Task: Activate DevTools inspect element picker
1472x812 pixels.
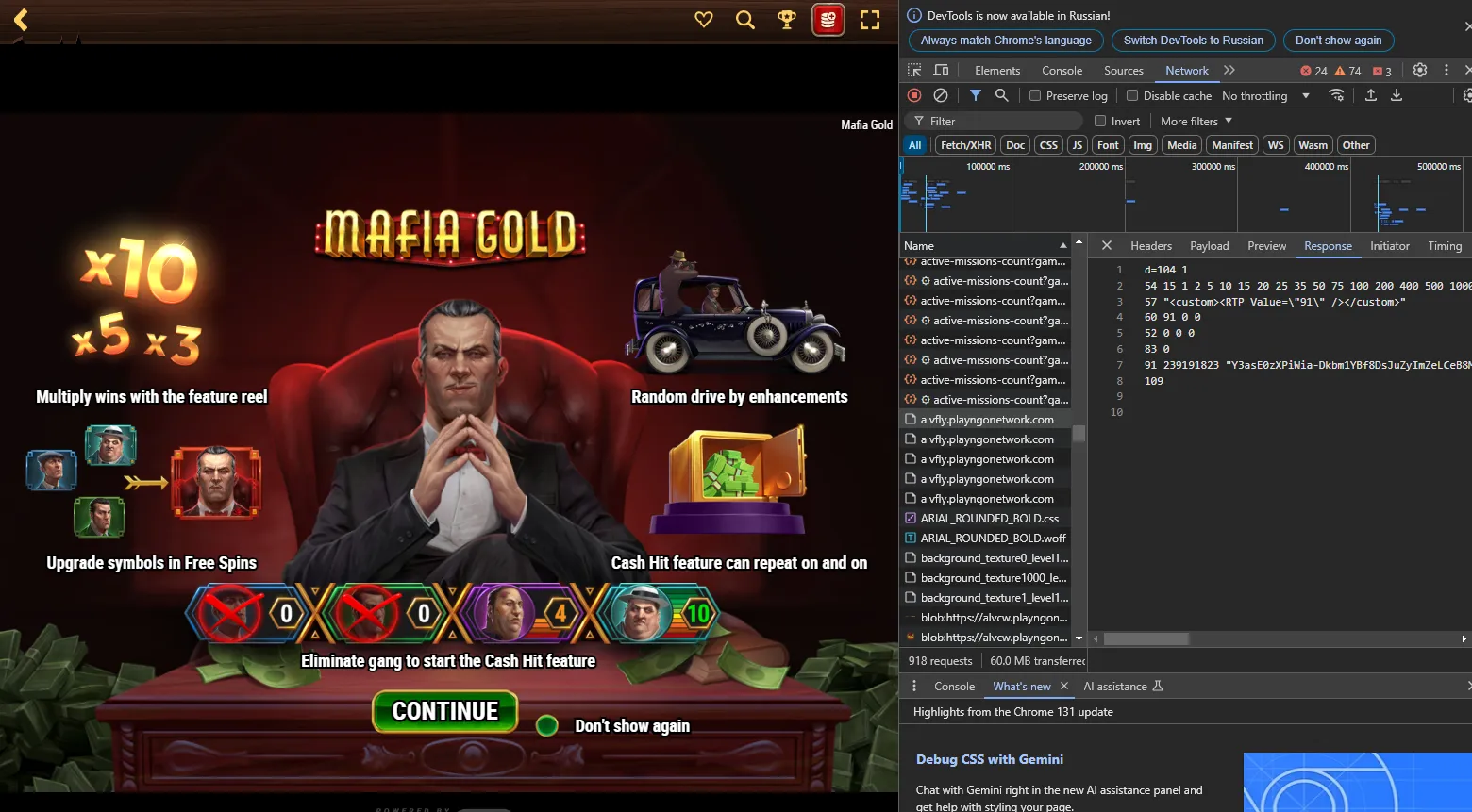Action: 914,70
